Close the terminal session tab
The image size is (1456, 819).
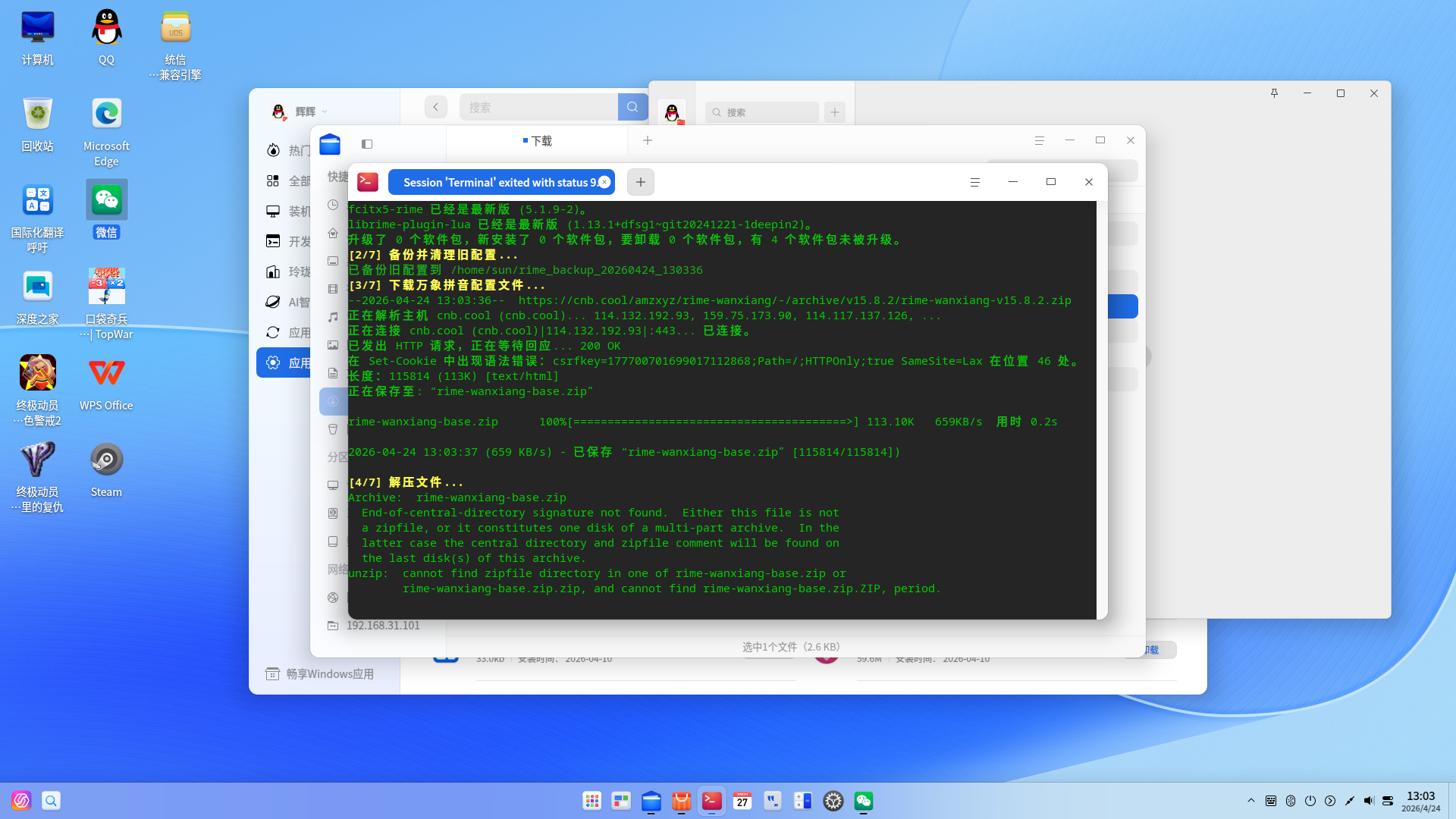click(x=604, y=182)
